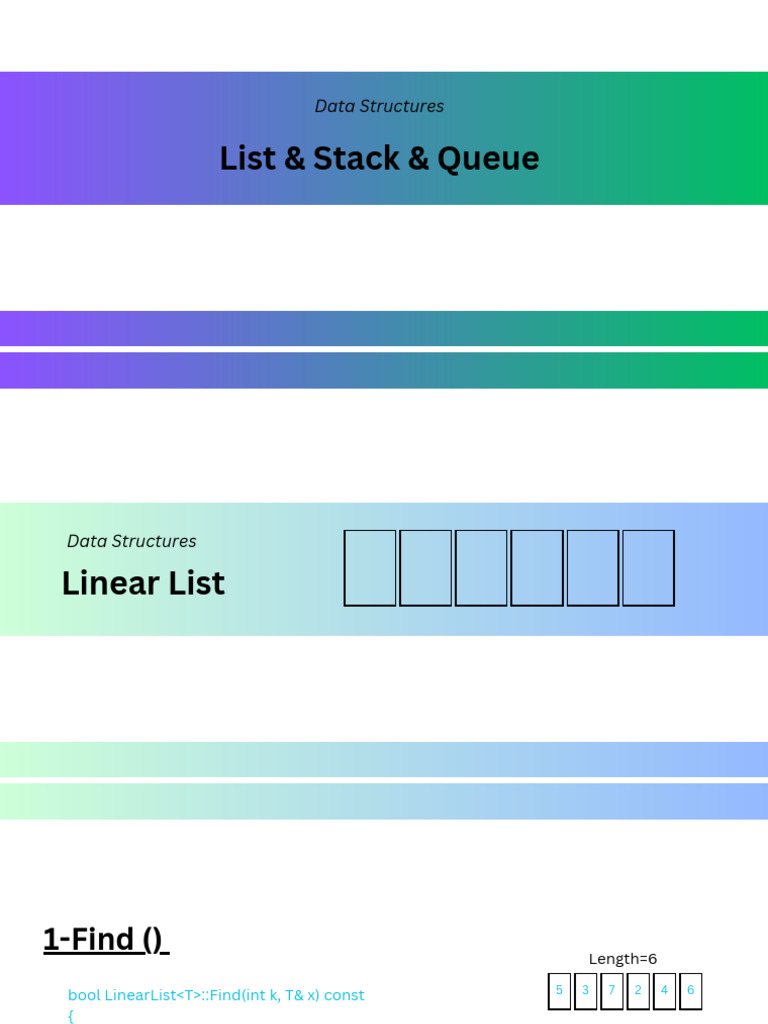Select the code line 'bool LinearList<T>::Find'
The image size is (768, 1024).
[x=216, y=995]
